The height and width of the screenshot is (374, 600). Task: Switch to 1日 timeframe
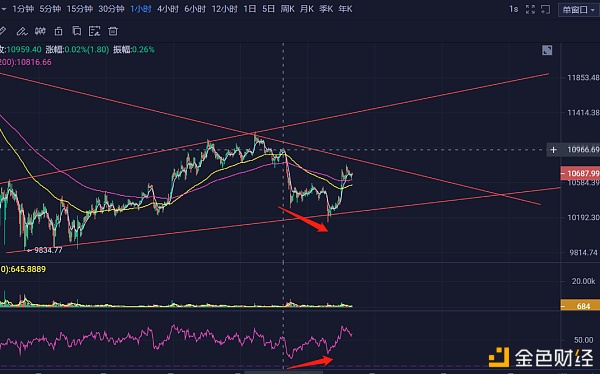pyautogui.click(x=250, y=9)
